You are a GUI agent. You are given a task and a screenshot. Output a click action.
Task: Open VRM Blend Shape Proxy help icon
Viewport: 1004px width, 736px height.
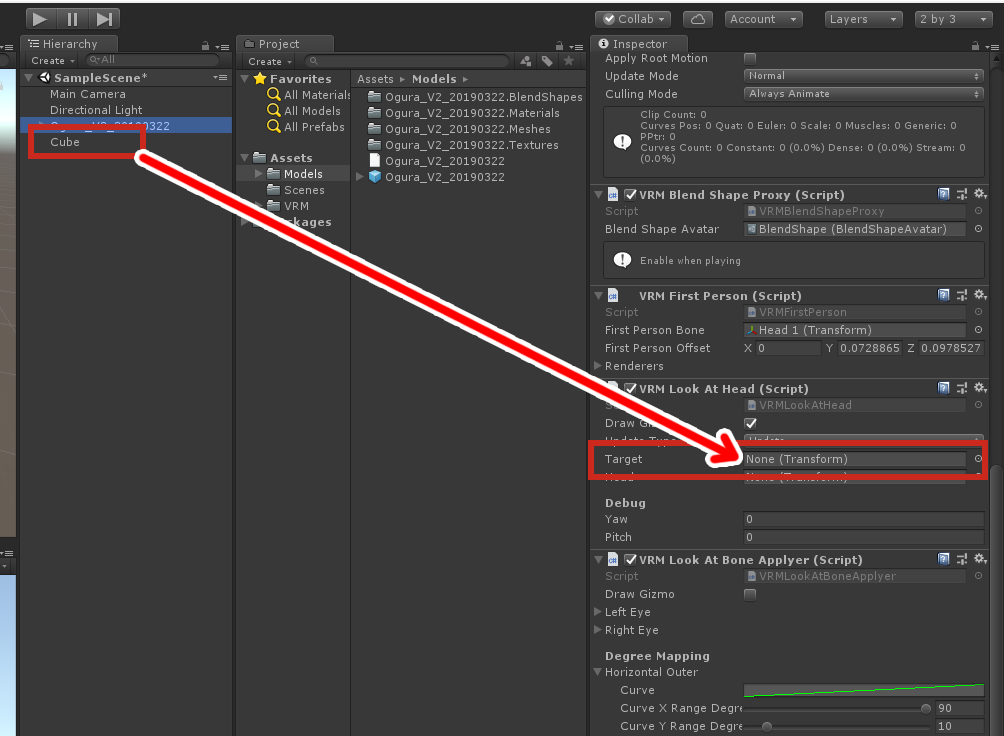943,194
